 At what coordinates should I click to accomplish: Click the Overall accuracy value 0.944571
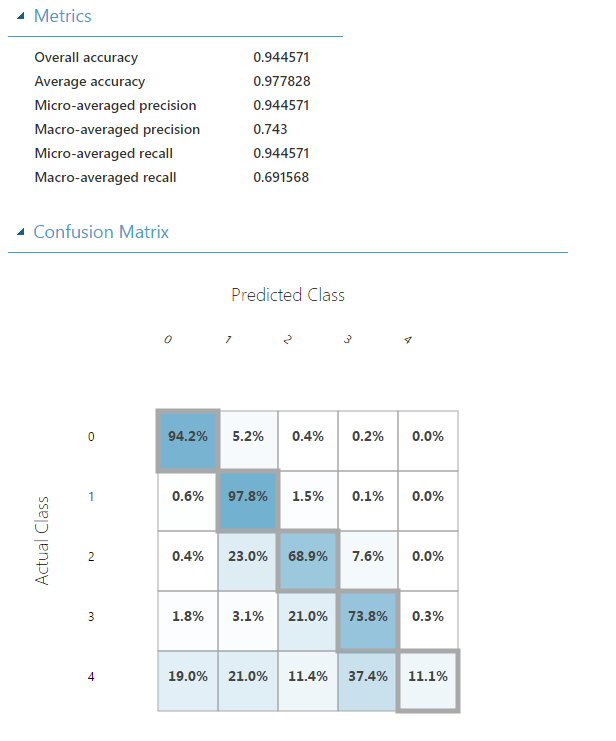[x=282, y=58]
